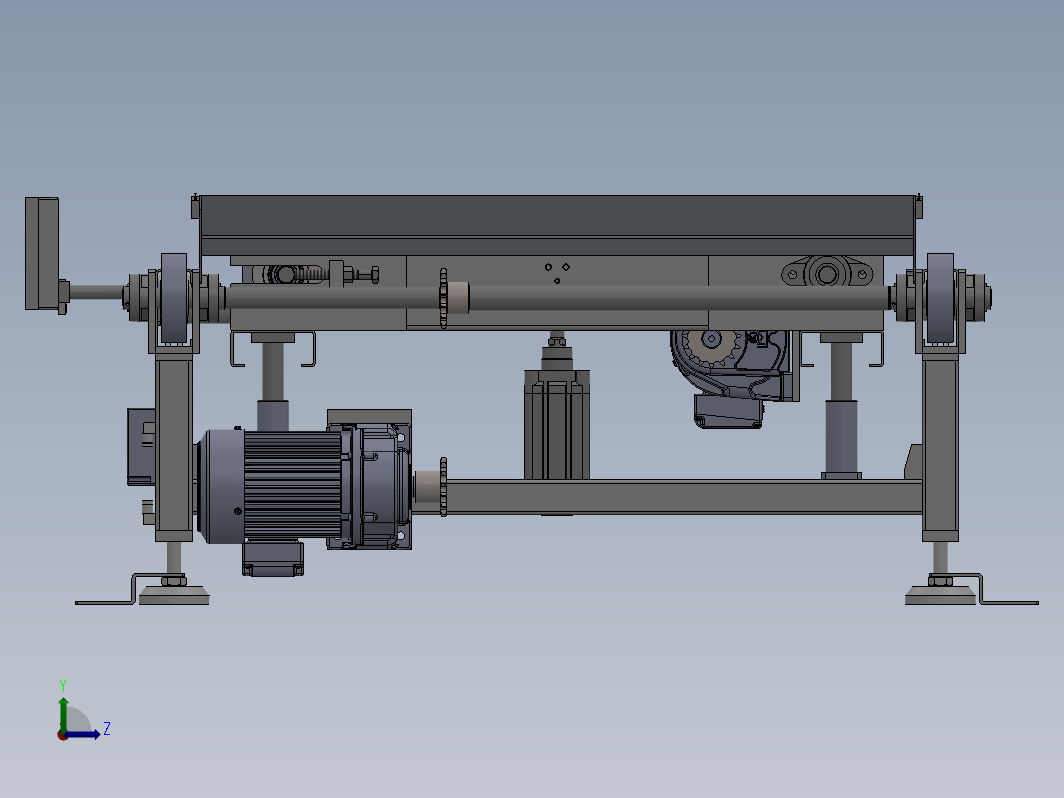Select the sprocket on the gearbox output shaft
1064x798 pixels.
coord(444,487)
